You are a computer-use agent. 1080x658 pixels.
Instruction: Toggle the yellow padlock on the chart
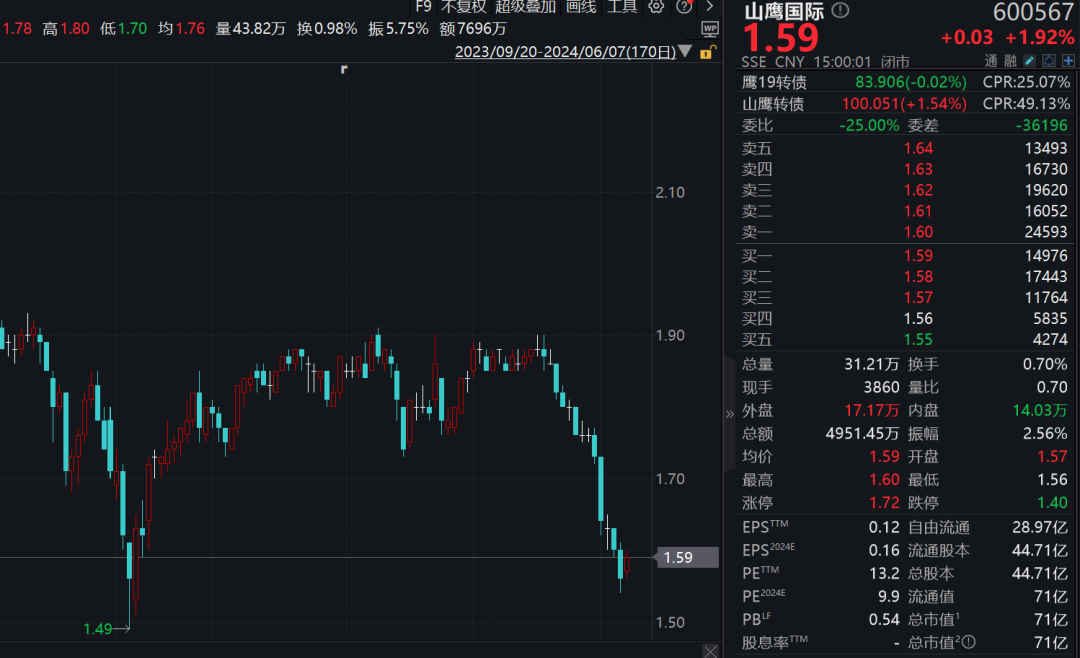point(706,51)
